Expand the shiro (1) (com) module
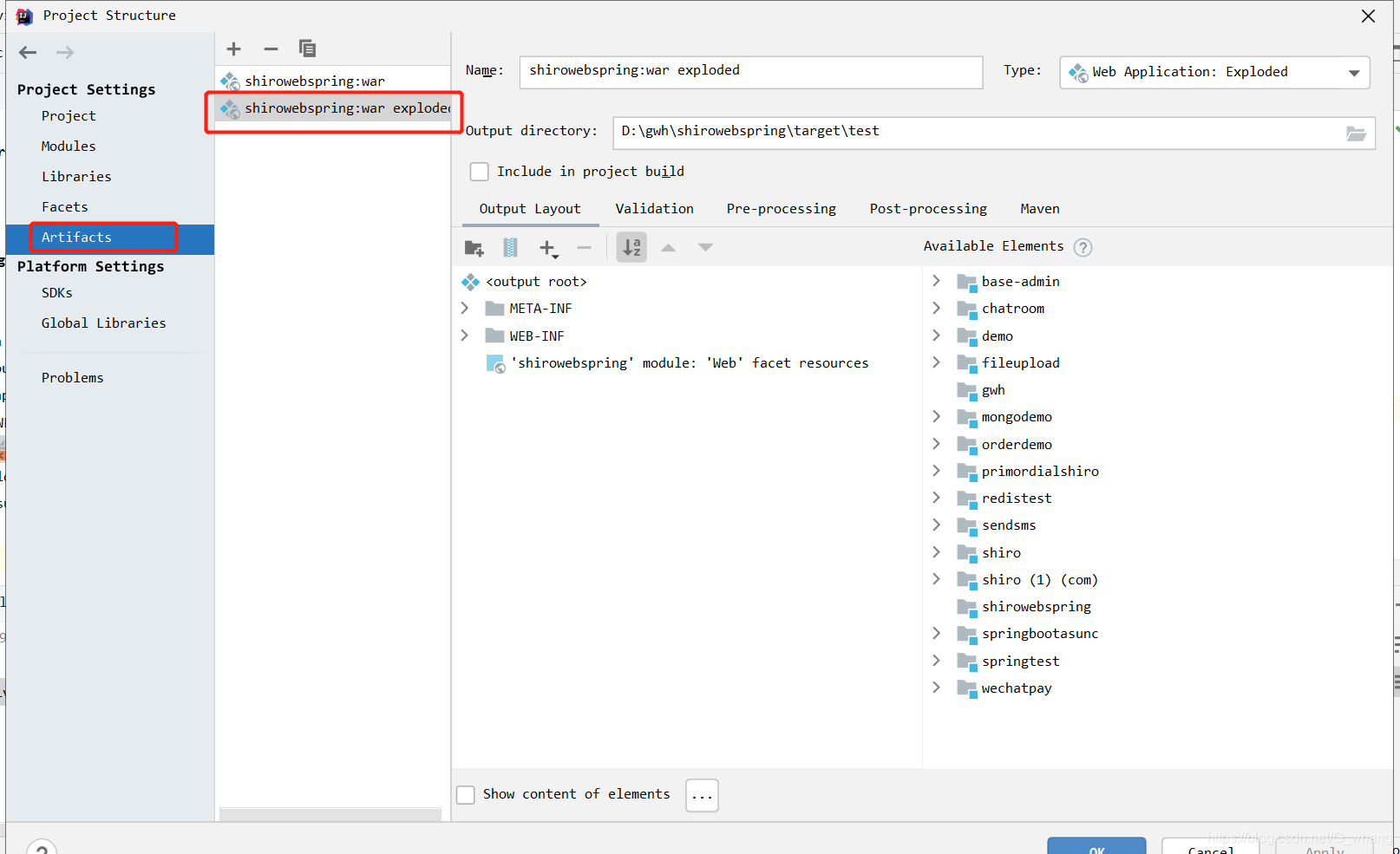 936,579
